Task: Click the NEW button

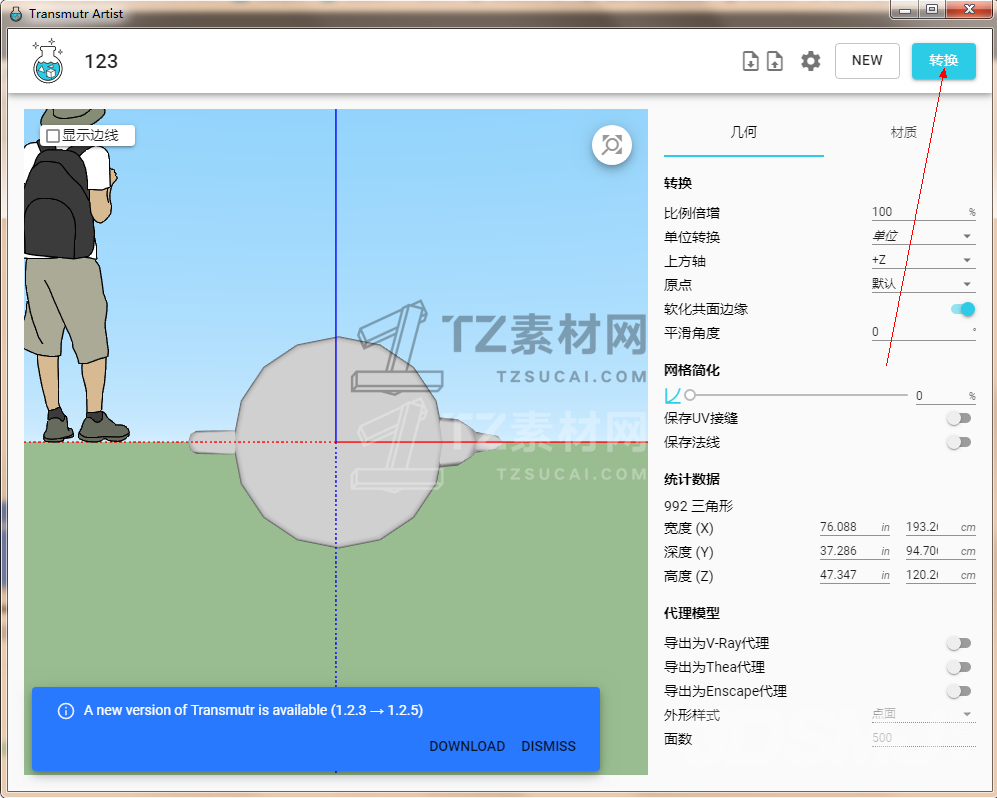Action: (x=867, y=61)
